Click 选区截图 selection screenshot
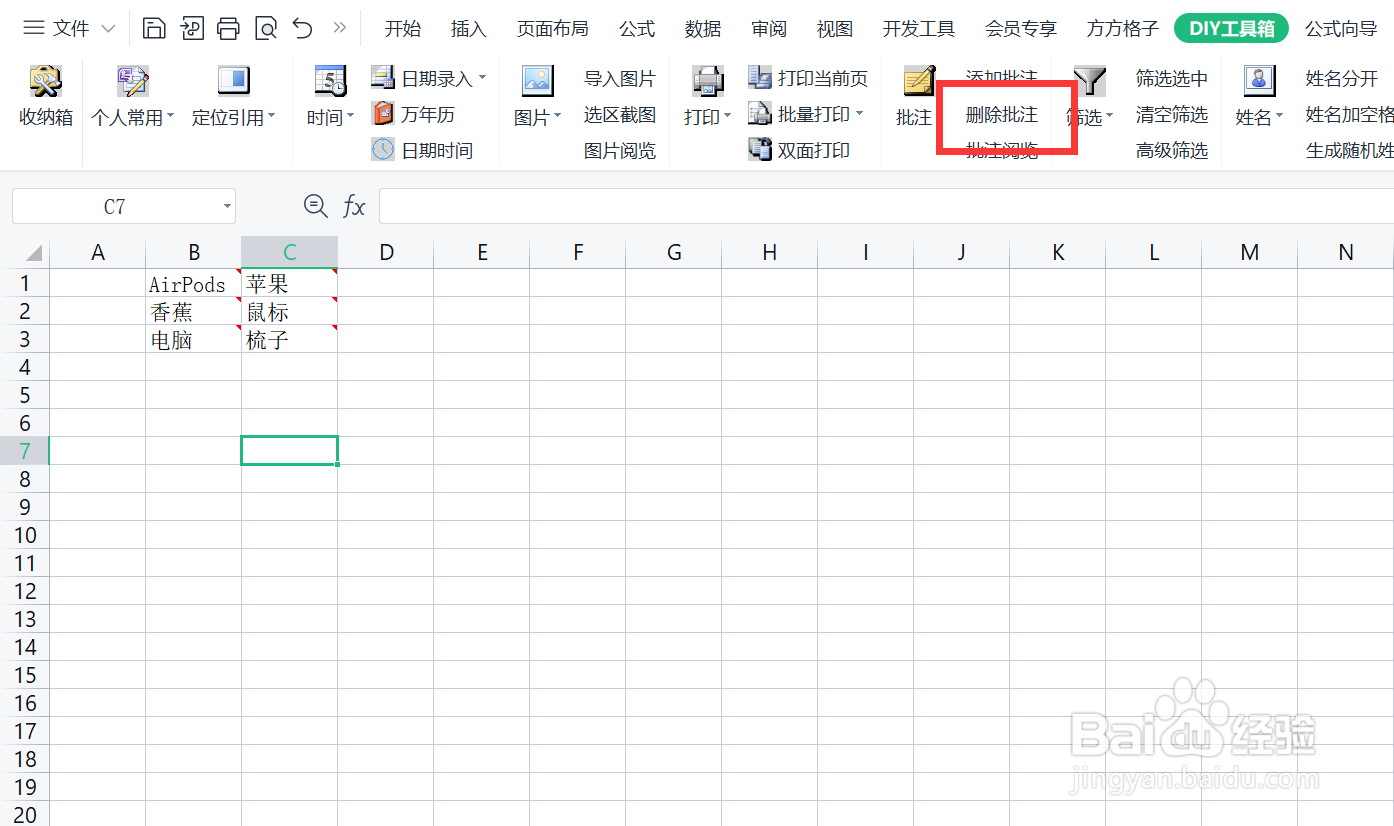This screenshot has height=826, width=1394. (x=620, y=115)
